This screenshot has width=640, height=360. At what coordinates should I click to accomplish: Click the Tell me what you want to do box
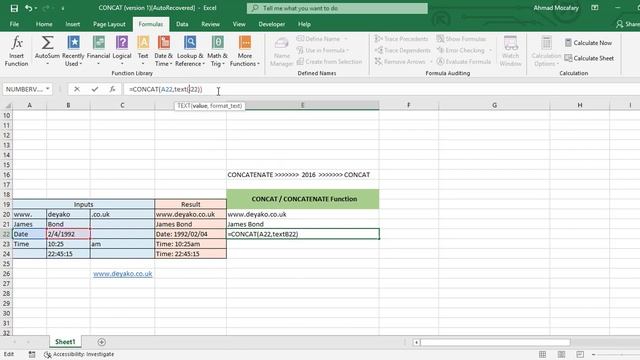tap(337, 8)
